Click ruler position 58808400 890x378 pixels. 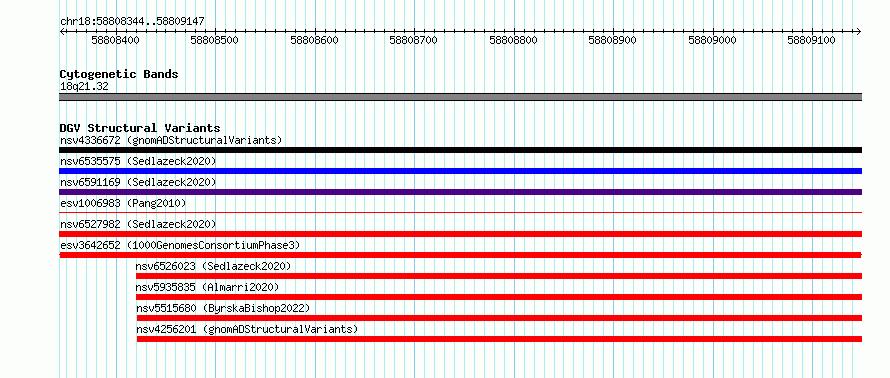pos(115,40)
